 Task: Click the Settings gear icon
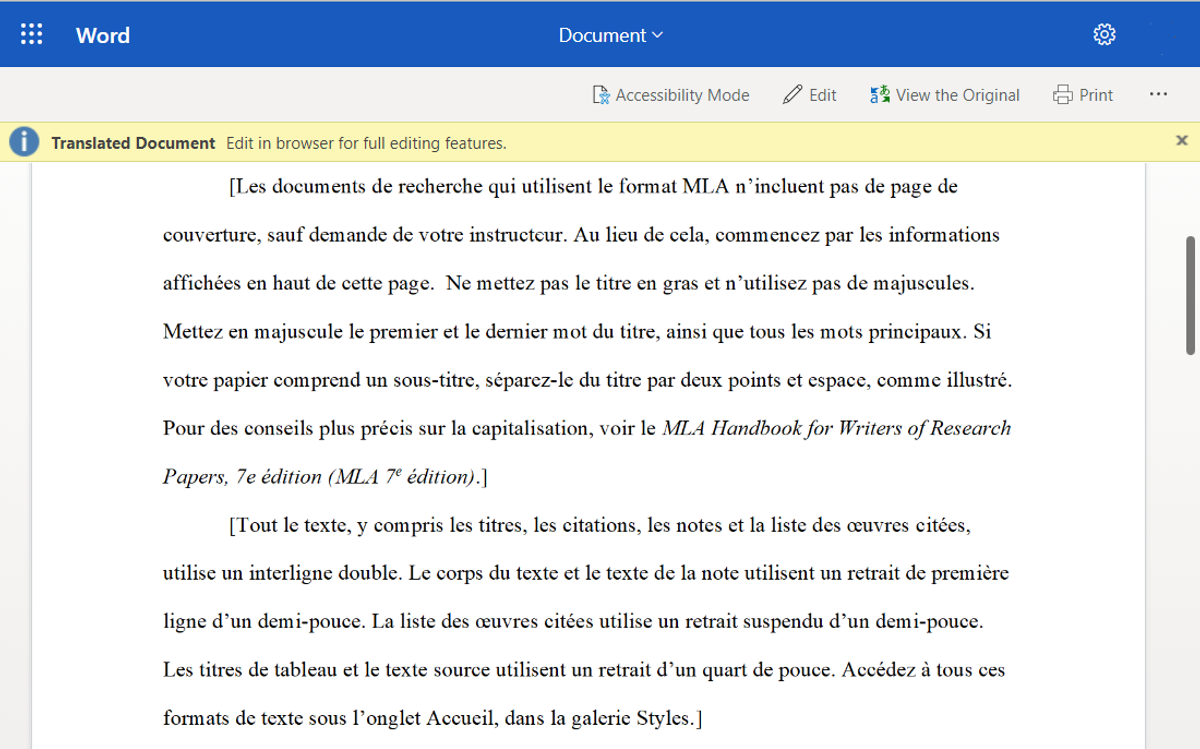(1104, 33)
